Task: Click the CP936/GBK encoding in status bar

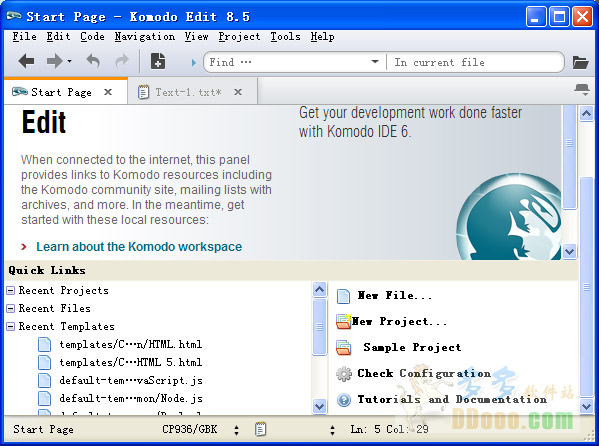Action: pos(189,429)
